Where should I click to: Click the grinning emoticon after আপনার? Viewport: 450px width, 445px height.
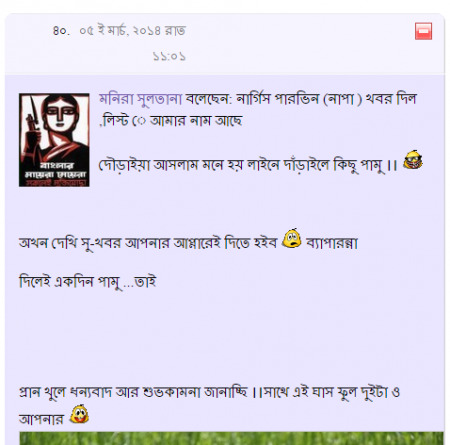pos(79,414)
